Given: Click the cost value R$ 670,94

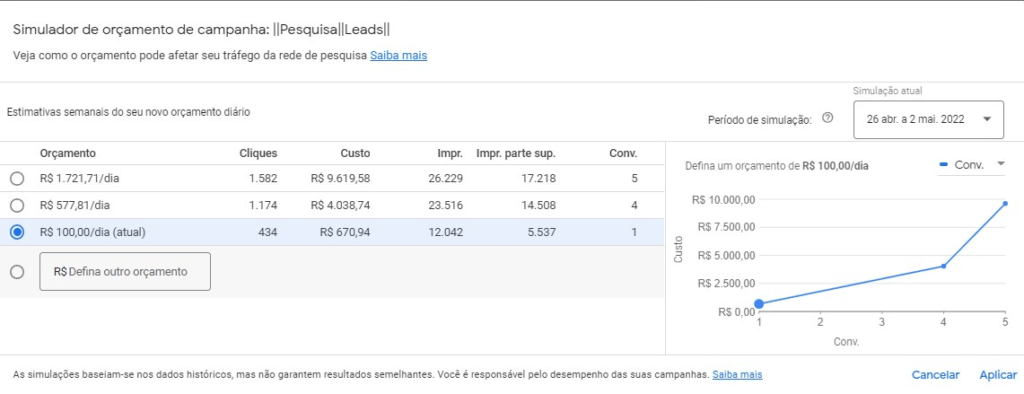Looking at the screenshot, I should pyautogui.click(x=345, y=233).
